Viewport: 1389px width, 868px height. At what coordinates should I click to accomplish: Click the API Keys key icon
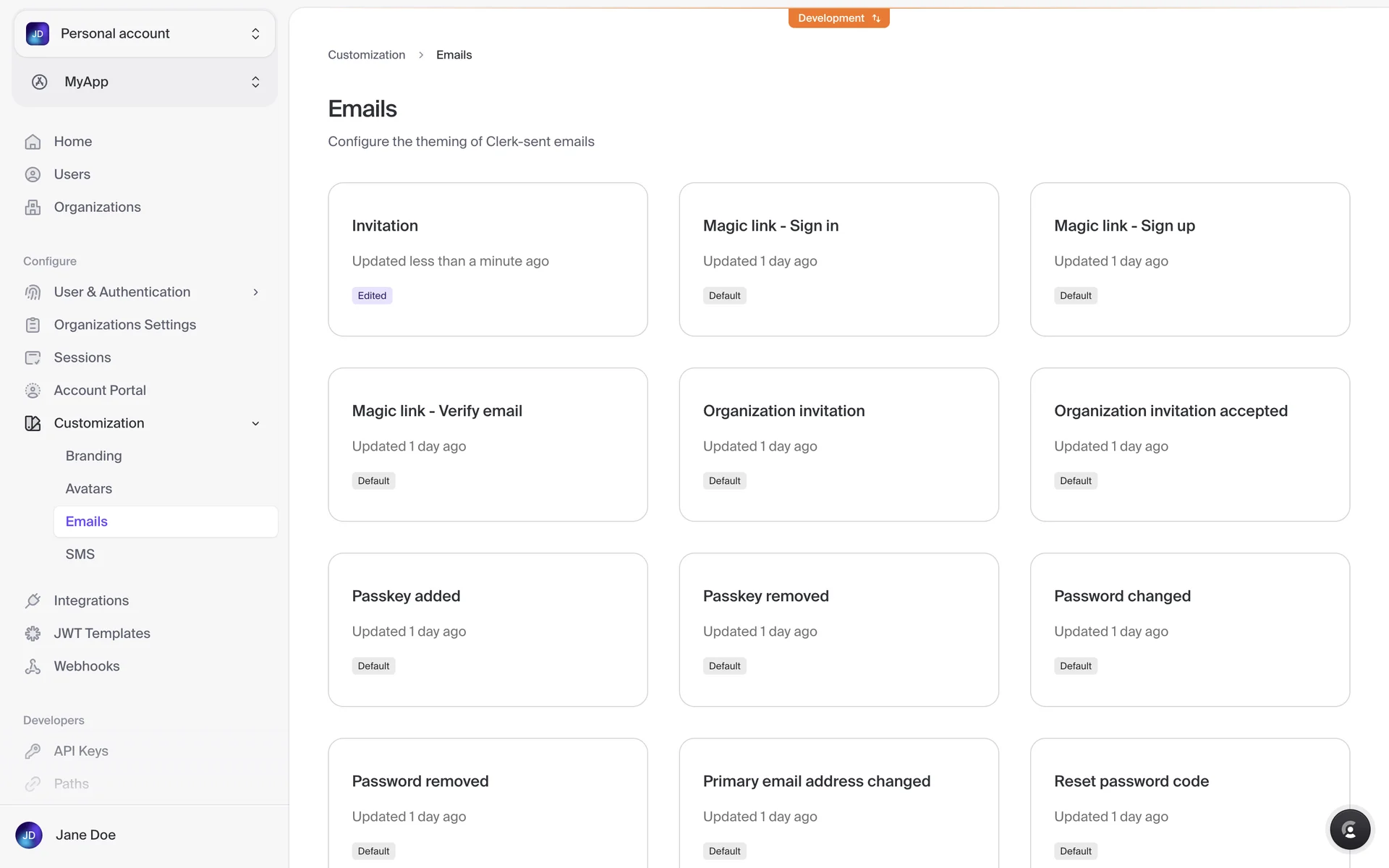click(33, 751)
